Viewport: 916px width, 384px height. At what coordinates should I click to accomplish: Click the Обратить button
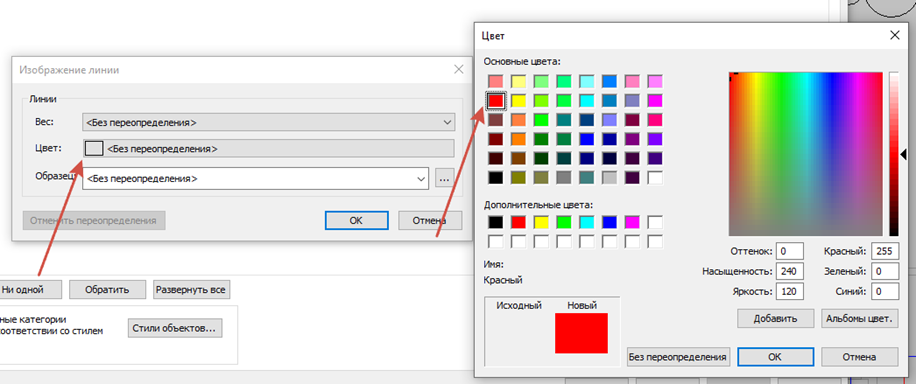(107, 289)
